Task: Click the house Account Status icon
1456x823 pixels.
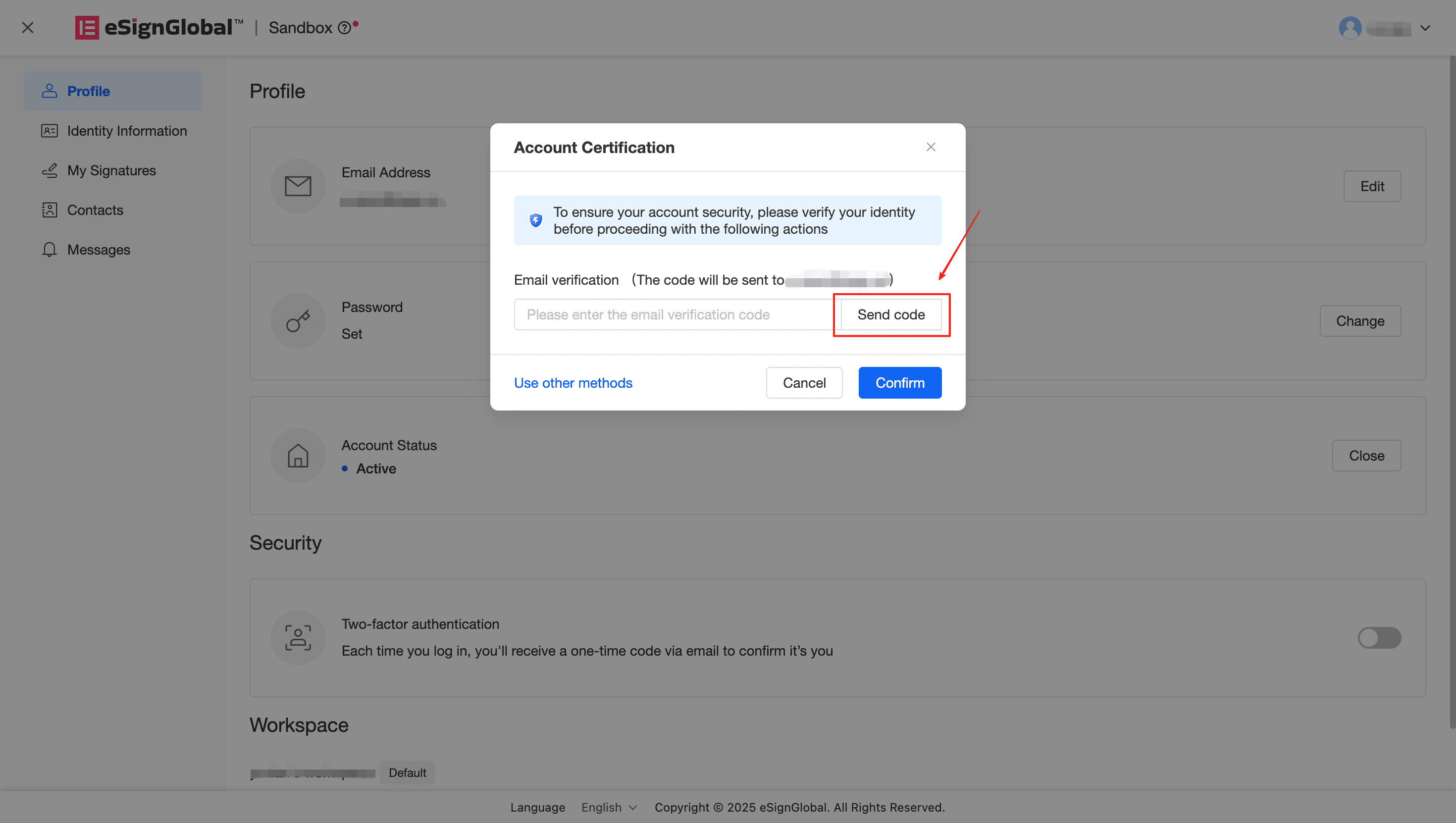Action: 298,456
